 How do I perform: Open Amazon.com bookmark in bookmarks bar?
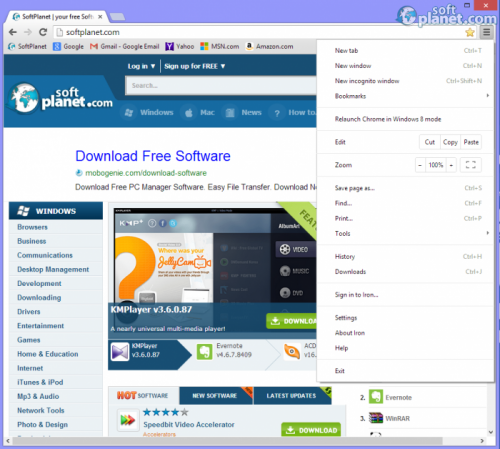point(269,46)
